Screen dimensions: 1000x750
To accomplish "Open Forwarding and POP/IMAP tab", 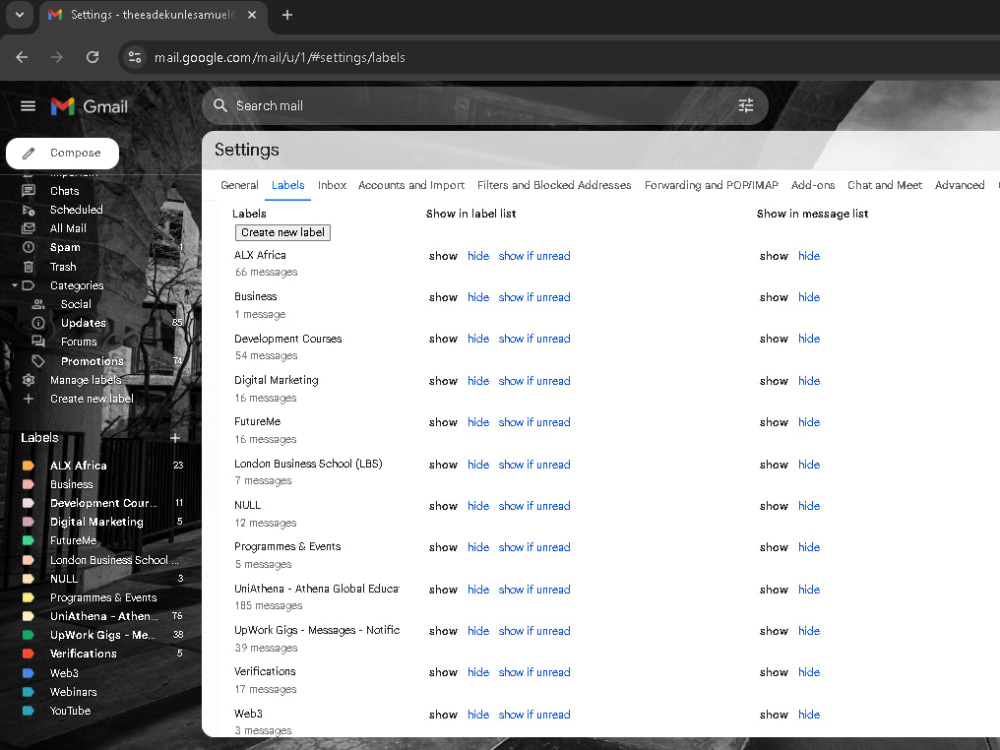I will point(711,185).
